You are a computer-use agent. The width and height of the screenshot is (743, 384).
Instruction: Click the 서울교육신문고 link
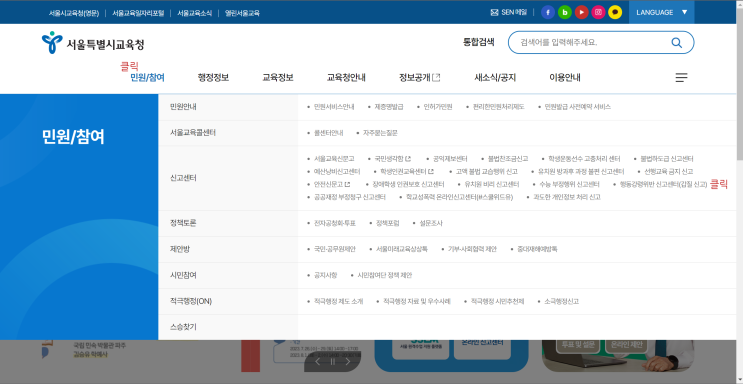[334, 159]
